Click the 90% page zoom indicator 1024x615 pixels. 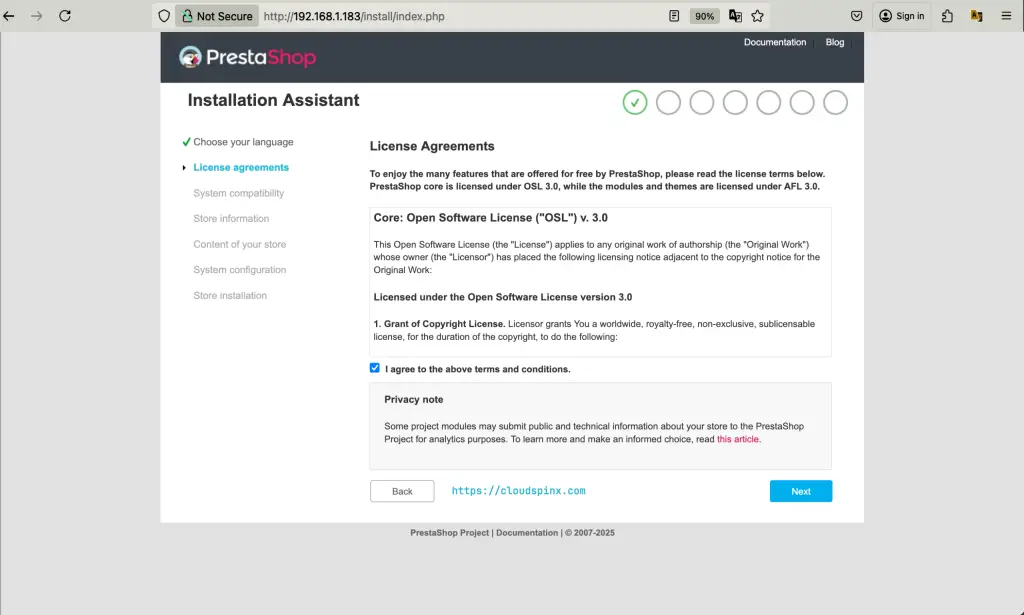(x=704, y=15)
